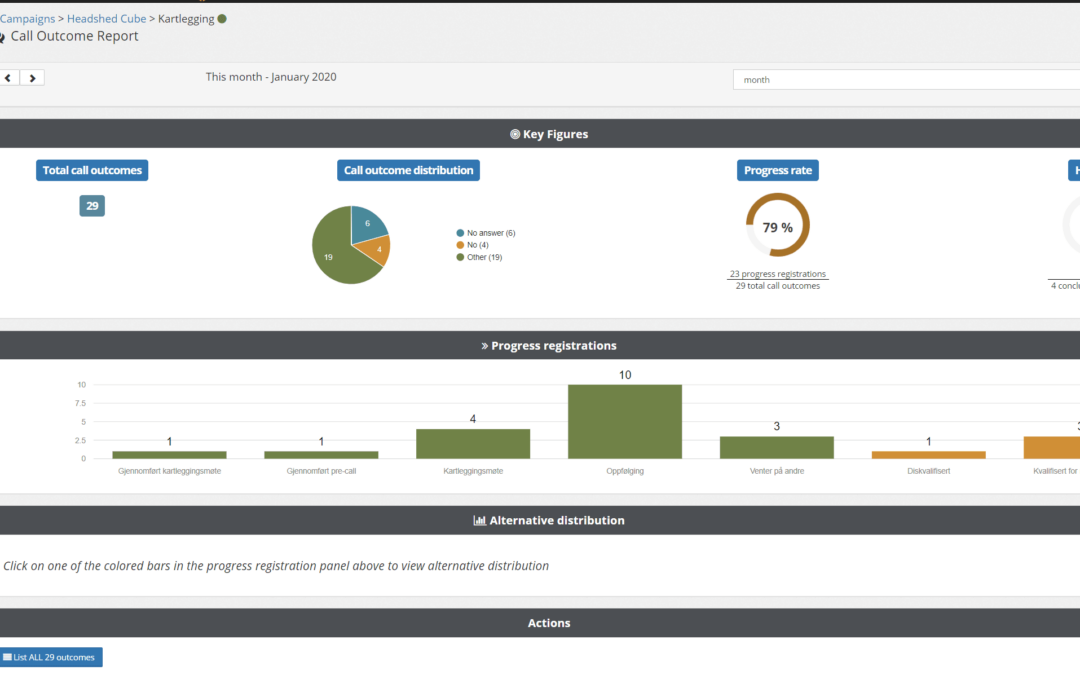Click the Gjennomført kartleggingsmøte bar
Image resolution: width=1080 pixels, height=675 pixels.
(169, 455)
